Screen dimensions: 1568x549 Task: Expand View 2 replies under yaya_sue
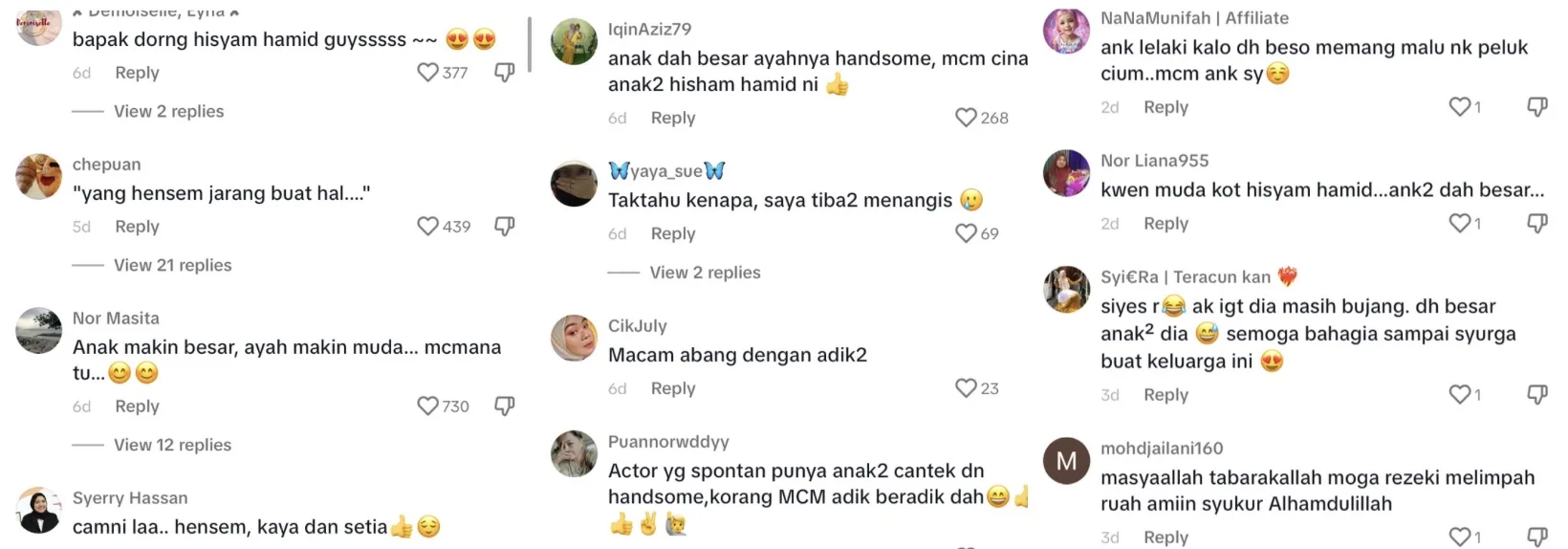[706, 273]
